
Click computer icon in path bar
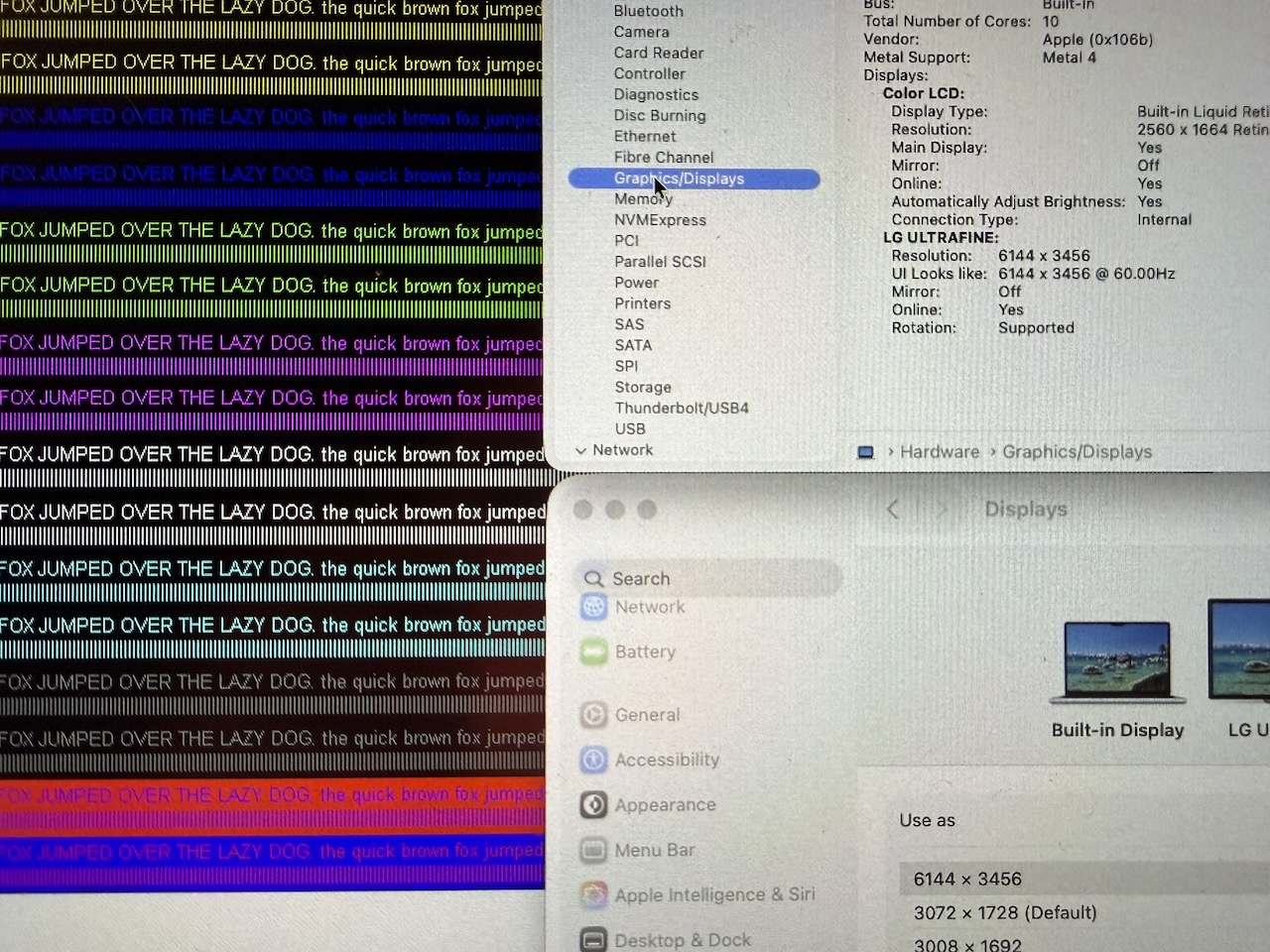pyautogui.click(x=865, y=452)
